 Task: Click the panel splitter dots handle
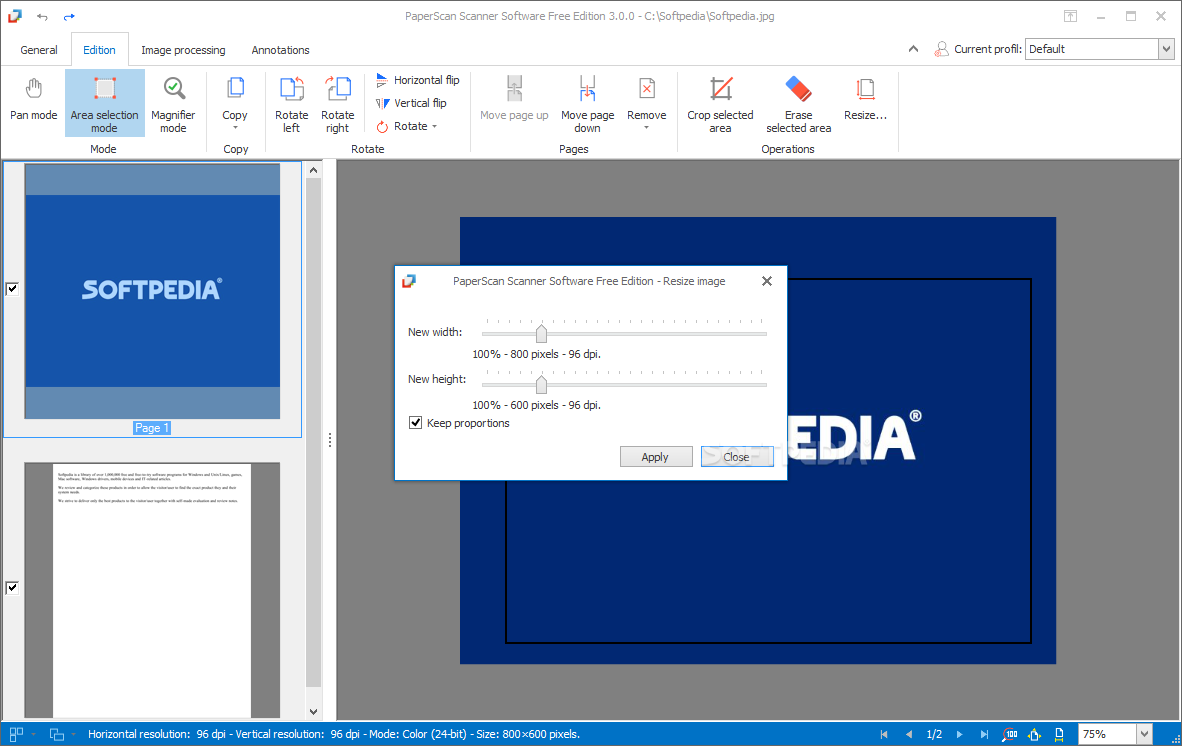pos(329,441)
